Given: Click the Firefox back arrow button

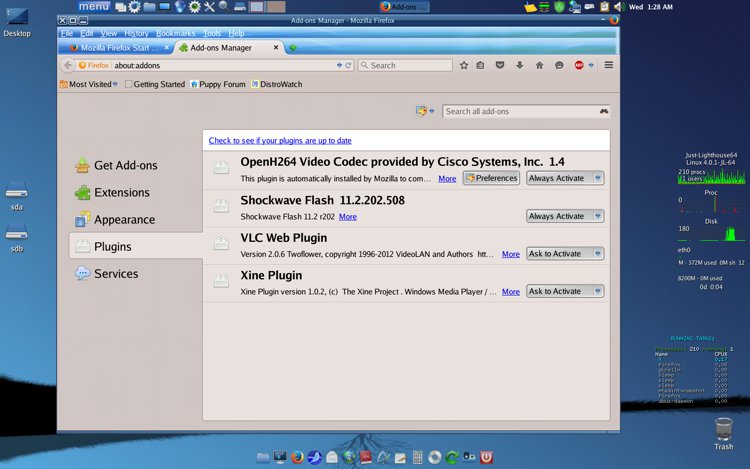Looking at the screenshot, I should click(x=67, y=65).
